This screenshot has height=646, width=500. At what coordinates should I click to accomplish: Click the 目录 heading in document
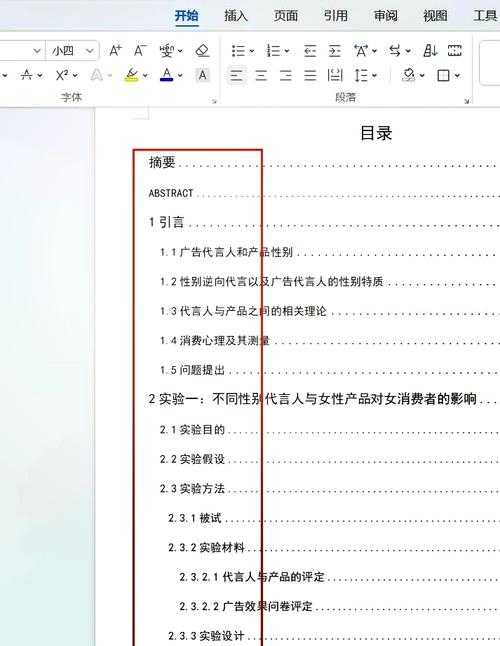tap(376, 133)
